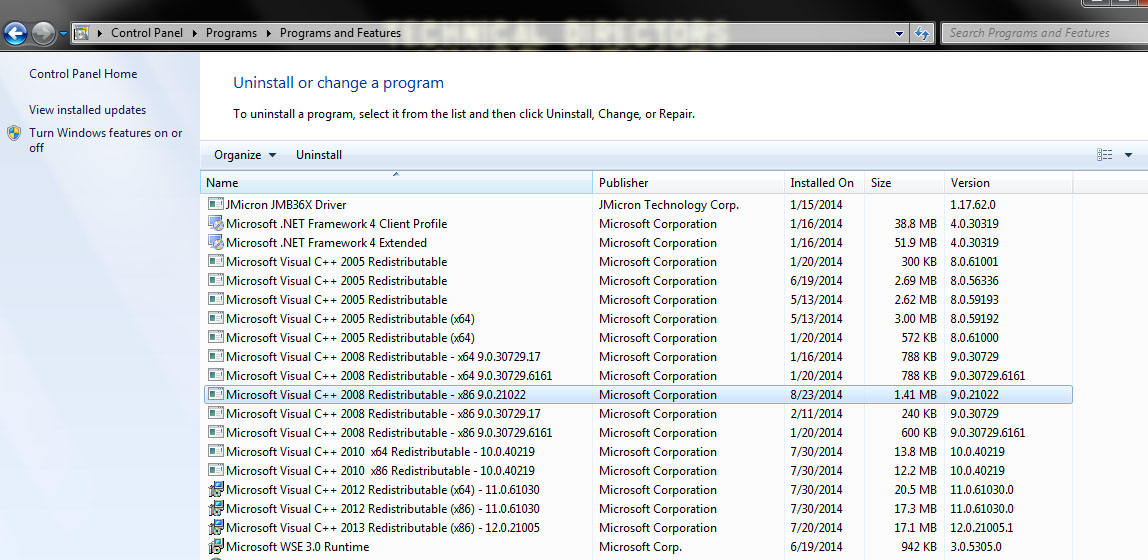The height and width of the screenshot is (560, 1148).
Task: Select Visual C++ 2008 x86 9.0.30729.6161 entry
Action: pyautogui.click(x=636, y=433)
